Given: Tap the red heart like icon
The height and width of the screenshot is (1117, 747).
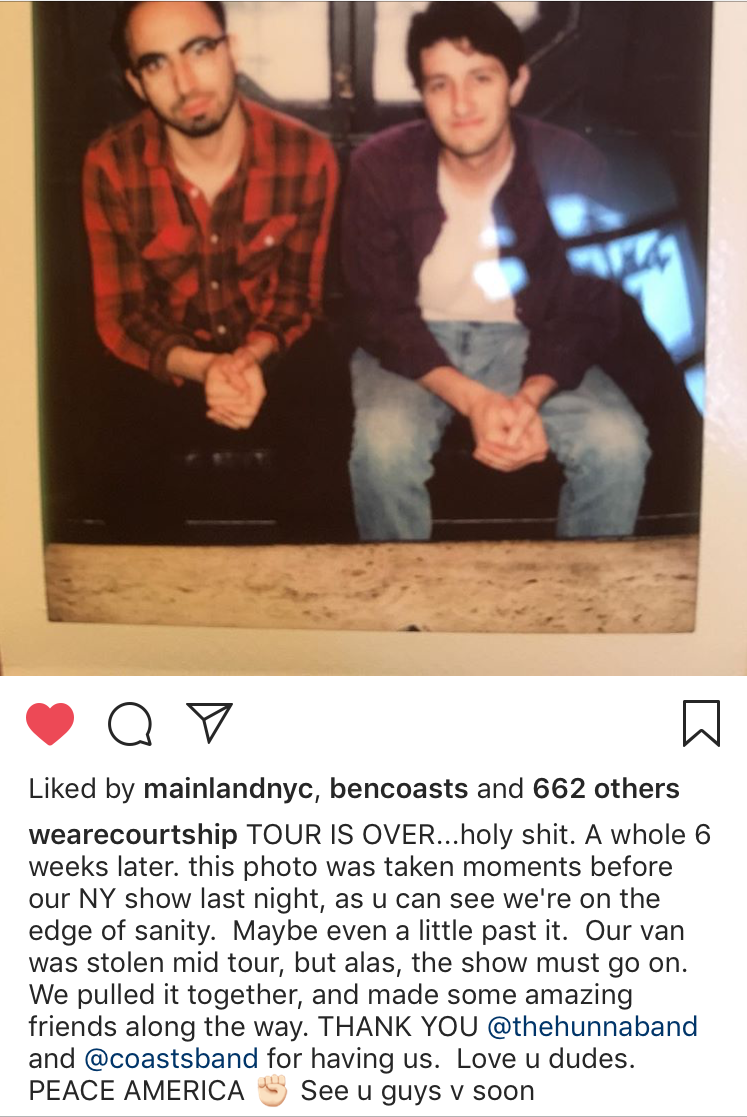Looking at the screenshot, I should (x=50, y=724).
